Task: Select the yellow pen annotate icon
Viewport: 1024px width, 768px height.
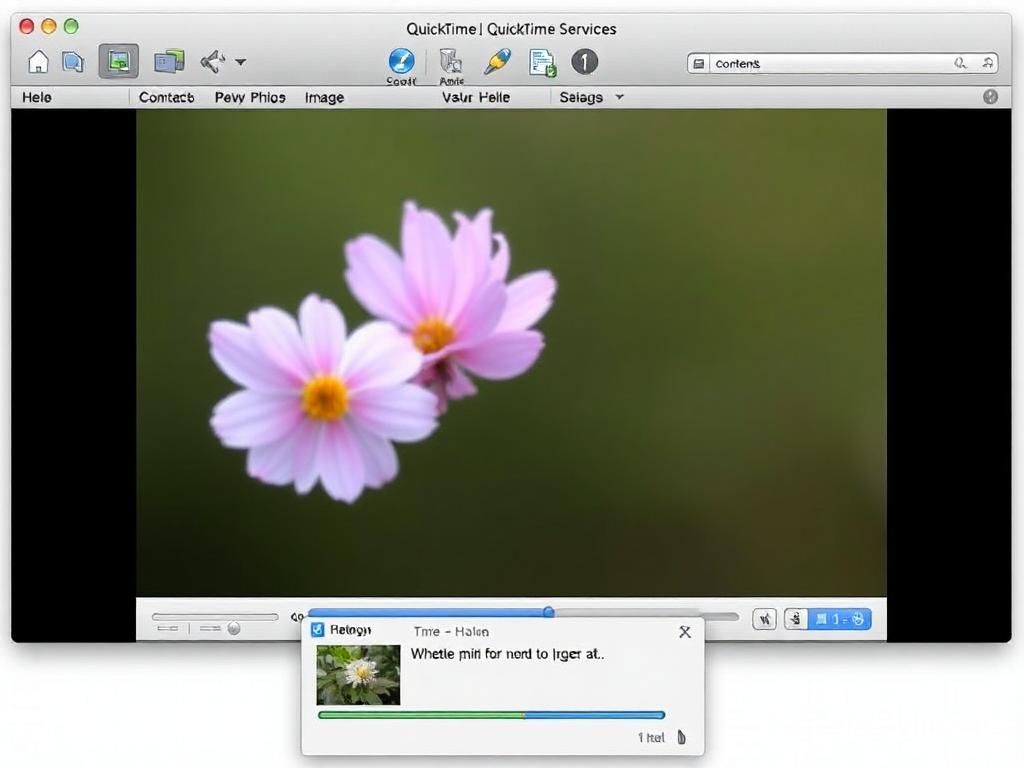Action: coord(496,62)
